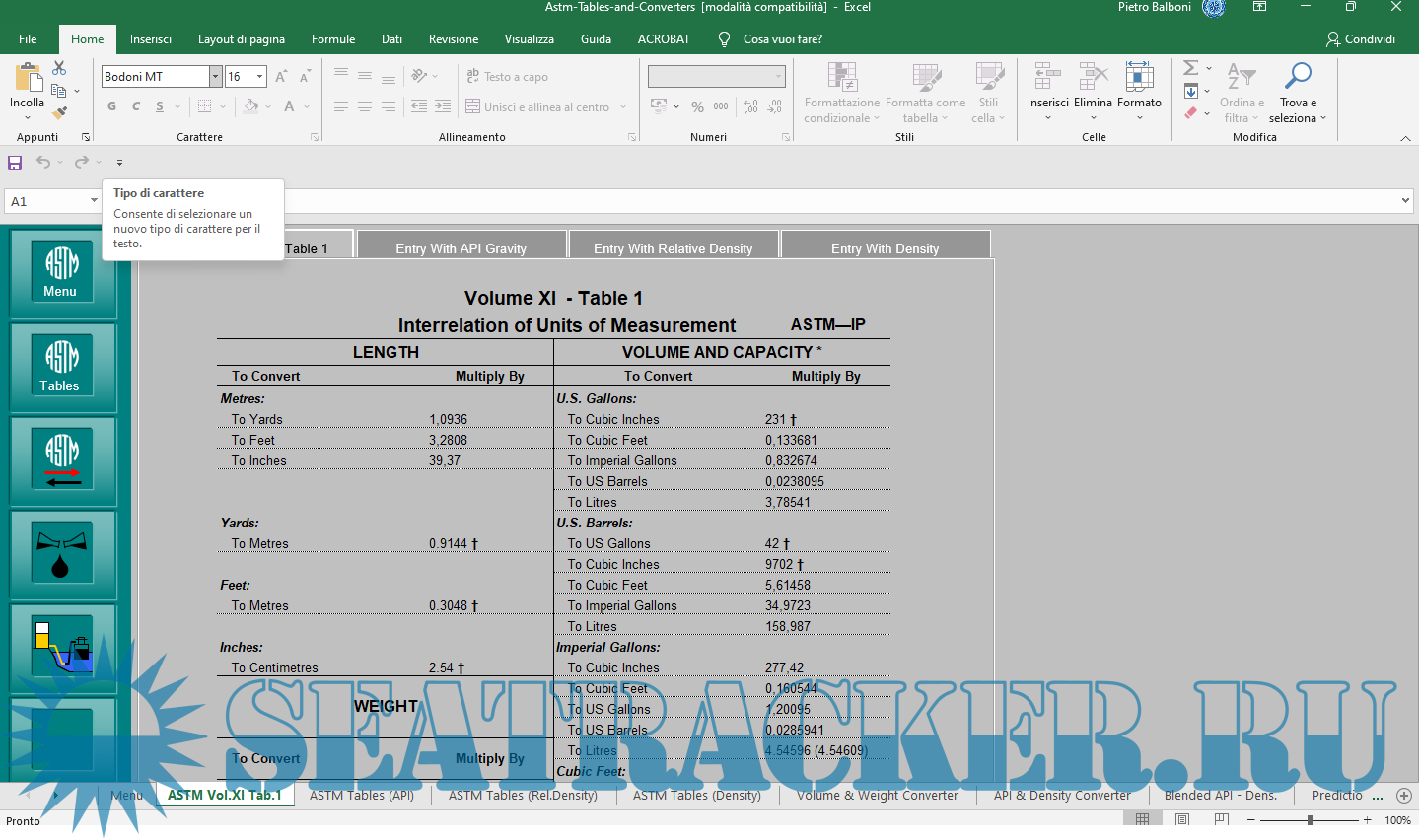Click the oil drop blending sidebar icon
This screenshot has height=840, width=1419.
[61, 553]
